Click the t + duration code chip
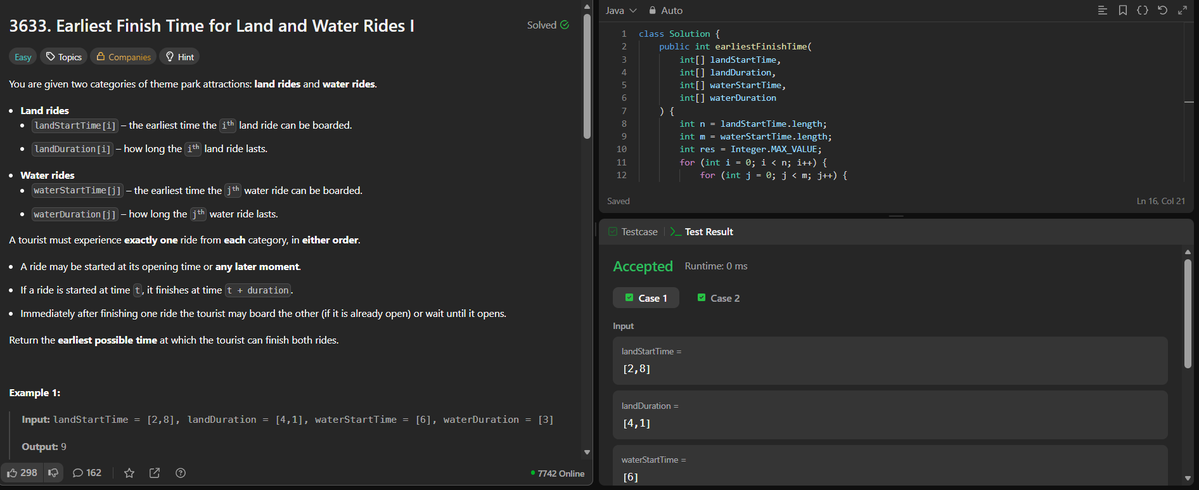 tap(258, 290)
